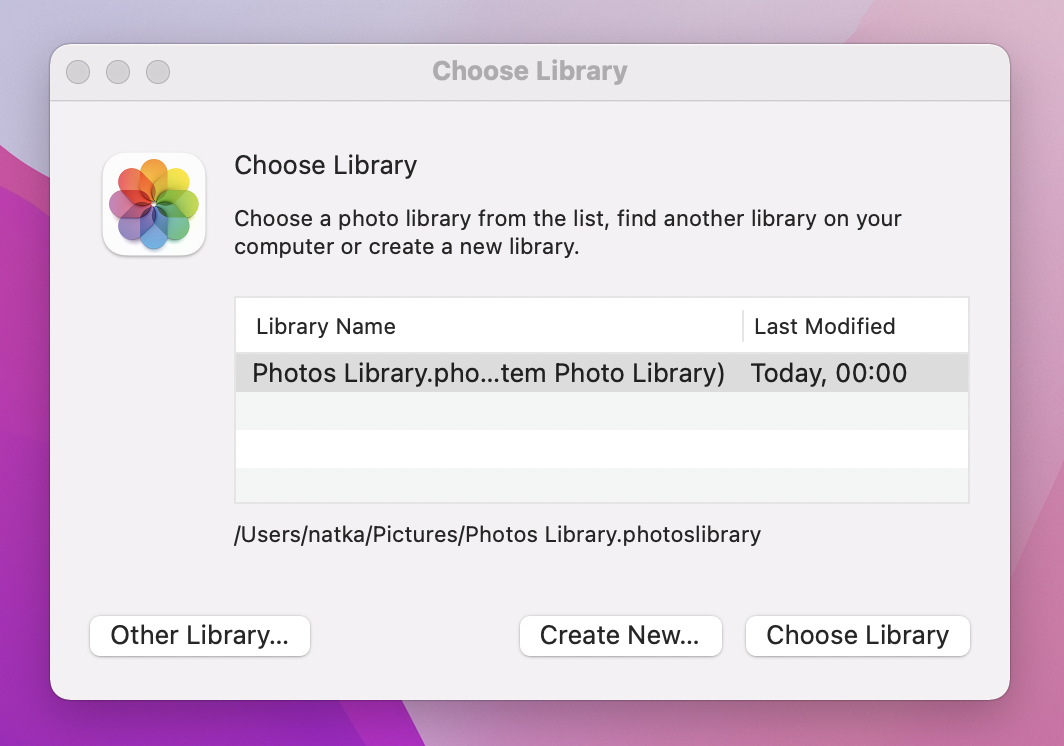Sort by the Library Name column header
Screen dimensions: 1064x746
326,327
